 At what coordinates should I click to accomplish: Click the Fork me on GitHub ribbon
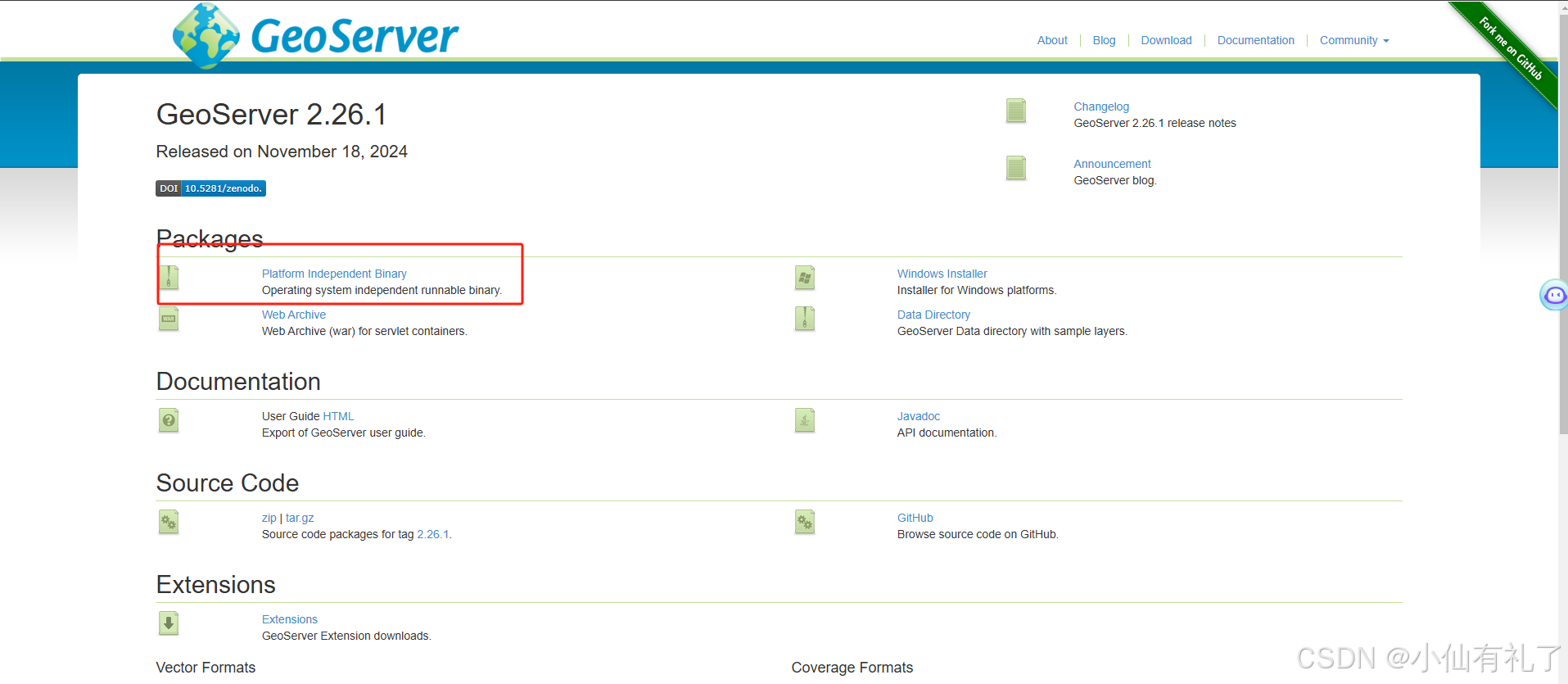1510,48
